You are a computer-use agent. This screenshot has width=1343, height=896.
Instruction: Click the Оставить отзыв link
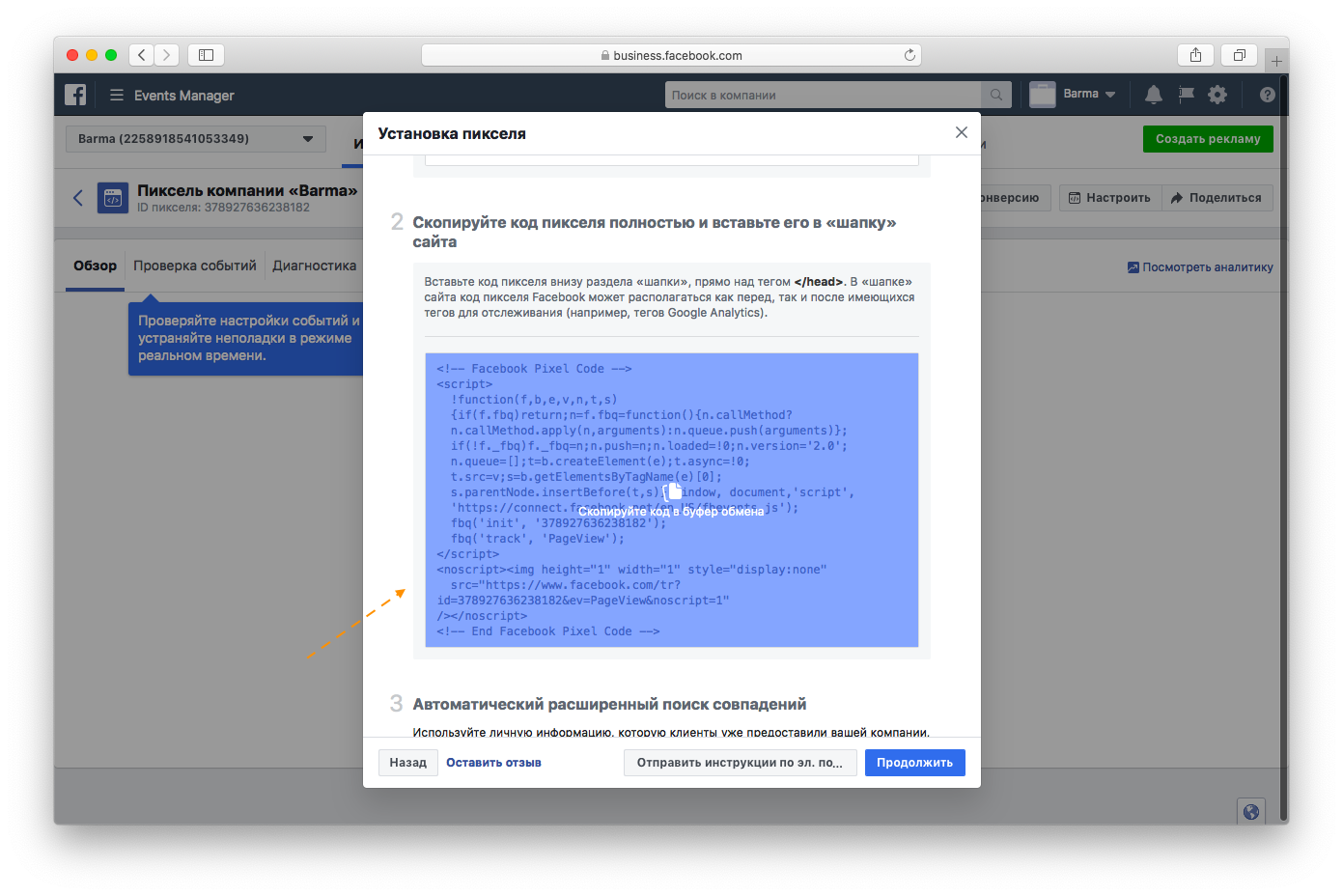493,763
